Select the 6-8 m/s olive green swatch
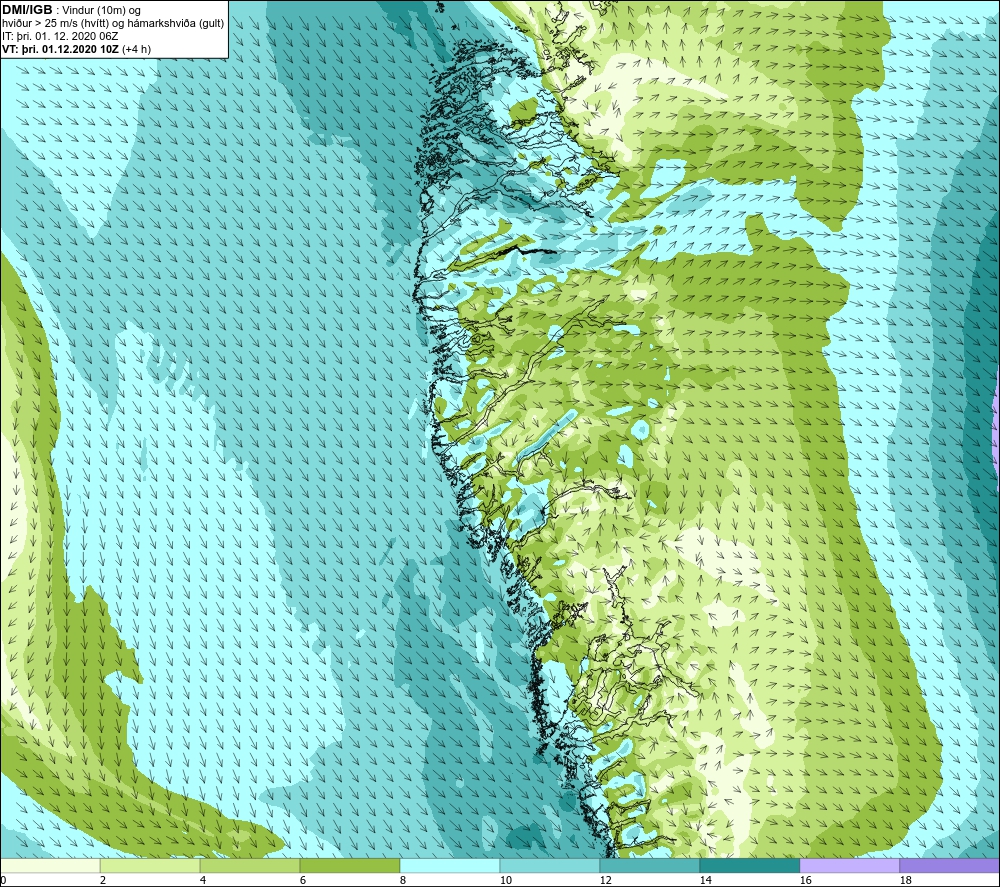 (x=349, y=866)
